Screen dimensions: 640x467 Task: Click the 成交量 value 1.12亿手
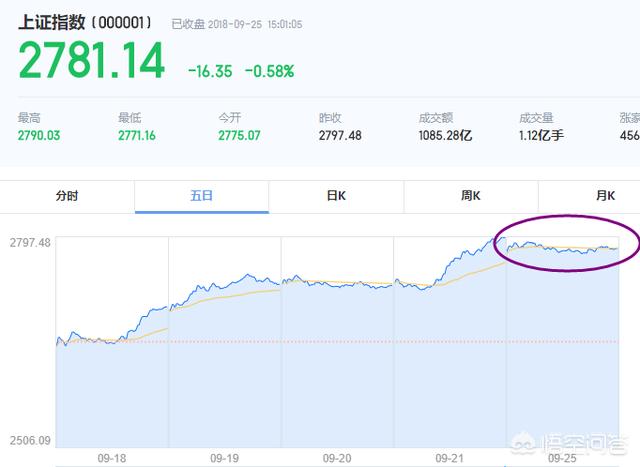pyautogui.click(x=541, y=136)
